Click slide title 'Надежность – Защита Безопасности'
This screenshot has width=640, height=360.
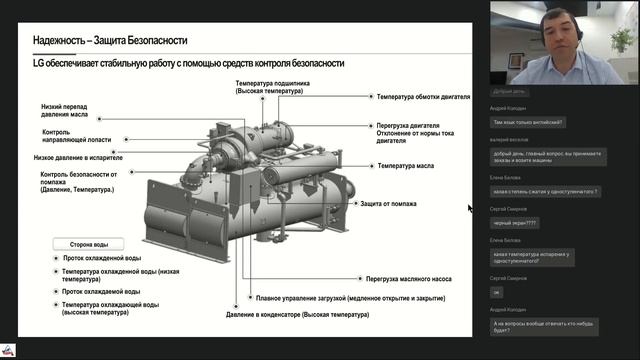click(x=110, y=40)
